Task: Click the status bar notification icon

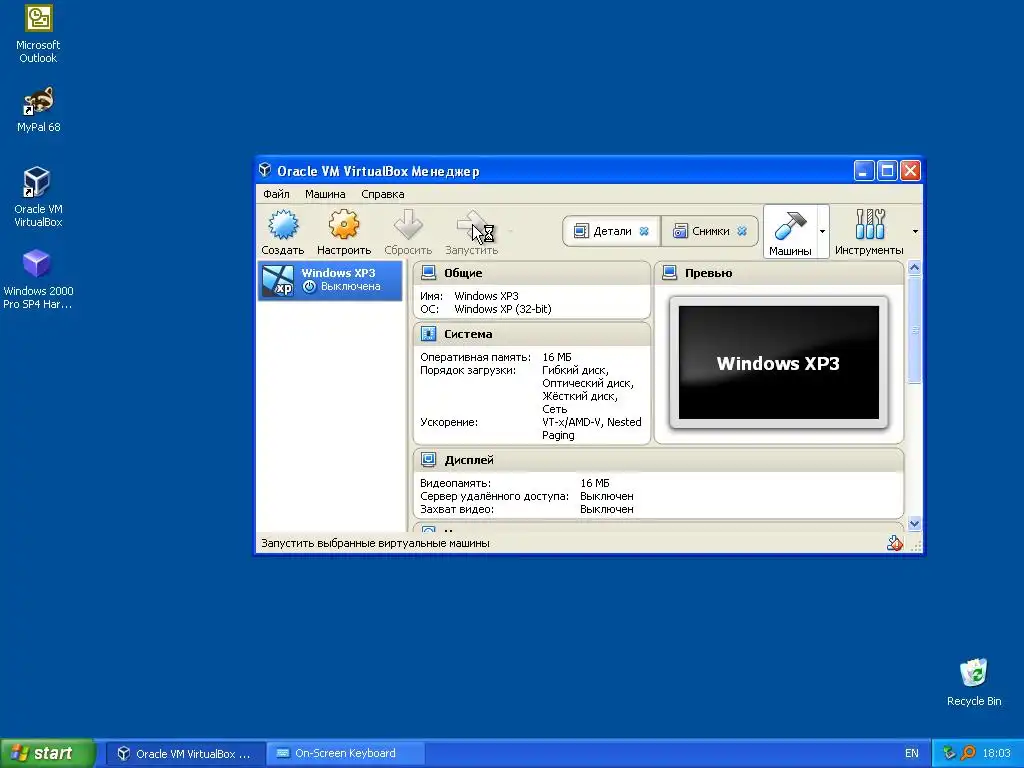Action: (x=894, y=543)
